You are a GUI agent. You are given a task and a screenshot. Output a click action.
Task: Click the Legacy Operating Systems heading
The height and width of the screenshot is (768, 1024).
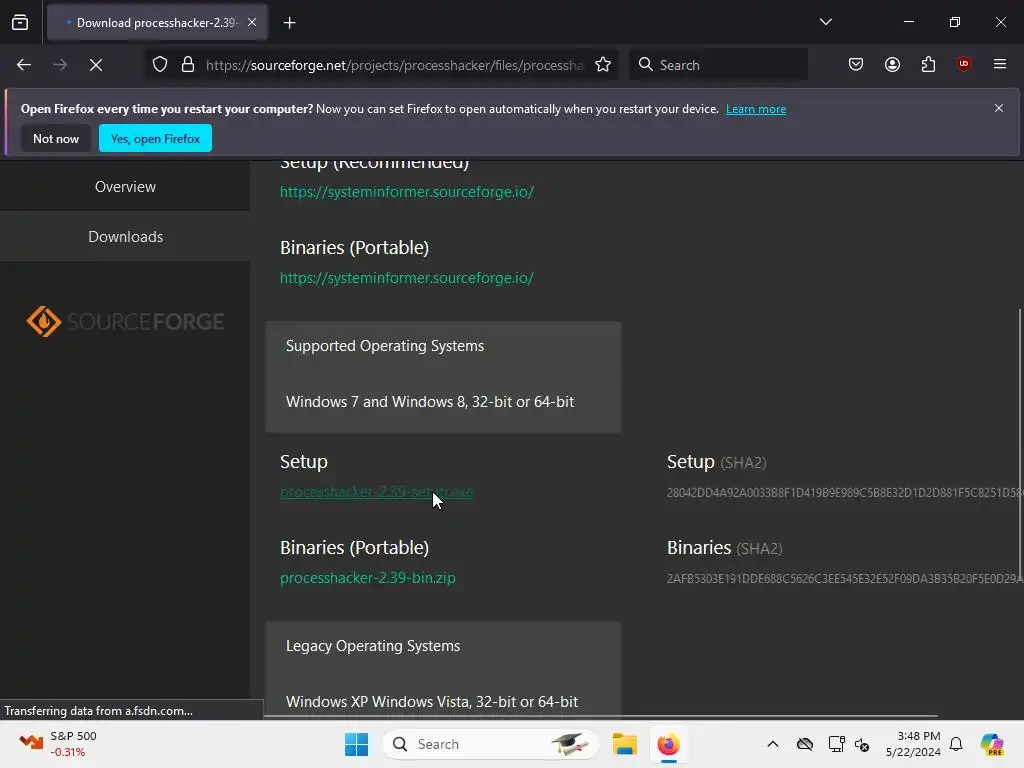(373, 646)
